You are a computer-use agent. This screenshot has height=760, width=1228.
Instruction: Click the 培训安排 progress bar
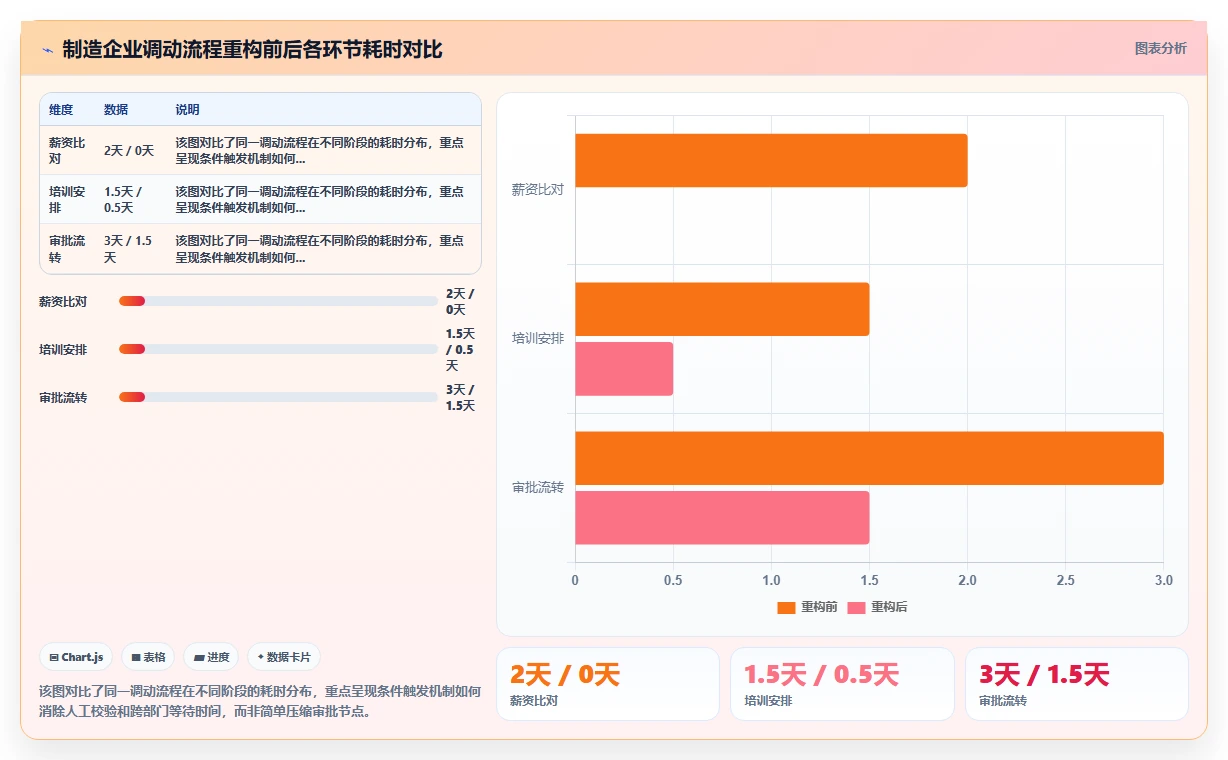click(x=278, y=349)
